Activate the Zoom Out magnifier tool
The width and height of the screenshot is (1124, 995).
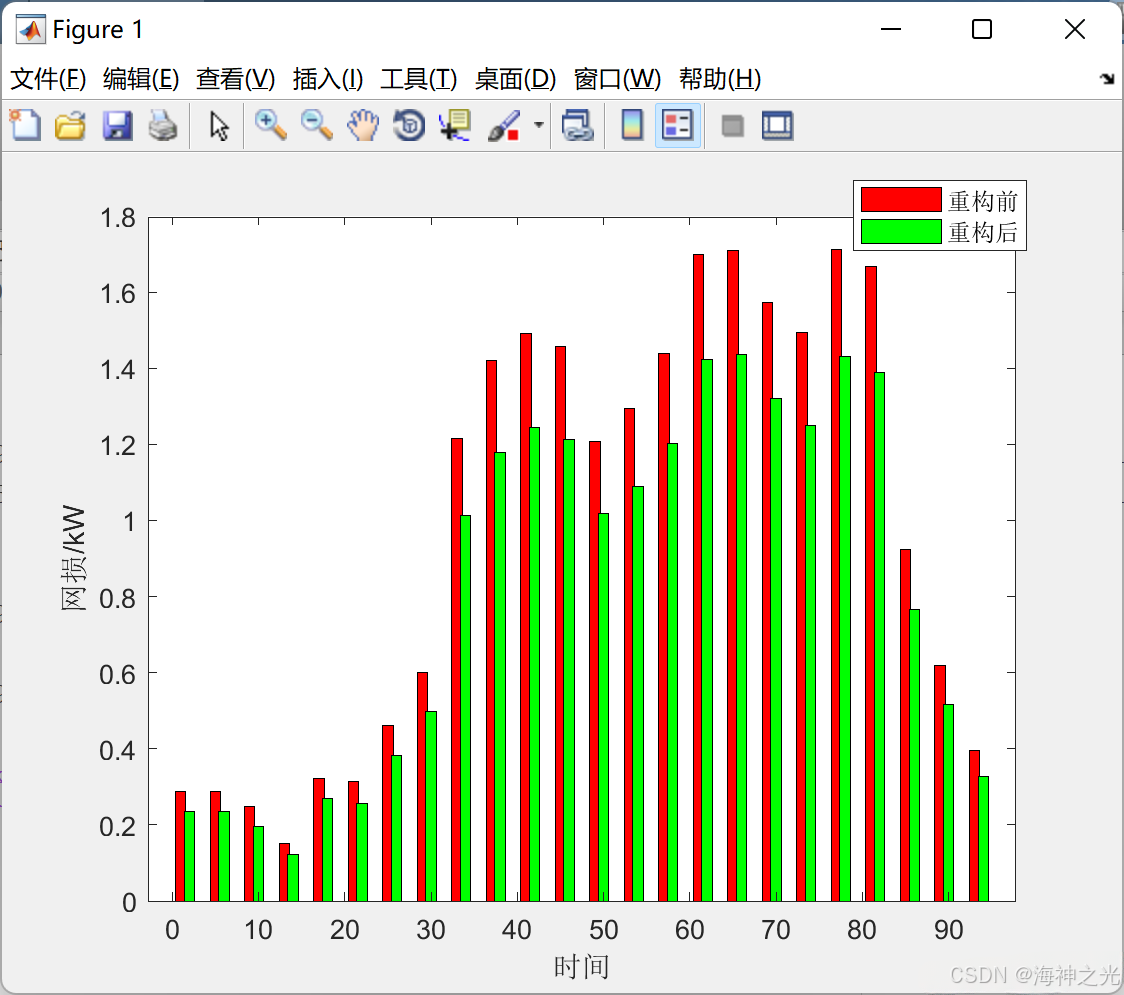pyautogui.click(x=316, y=125)
